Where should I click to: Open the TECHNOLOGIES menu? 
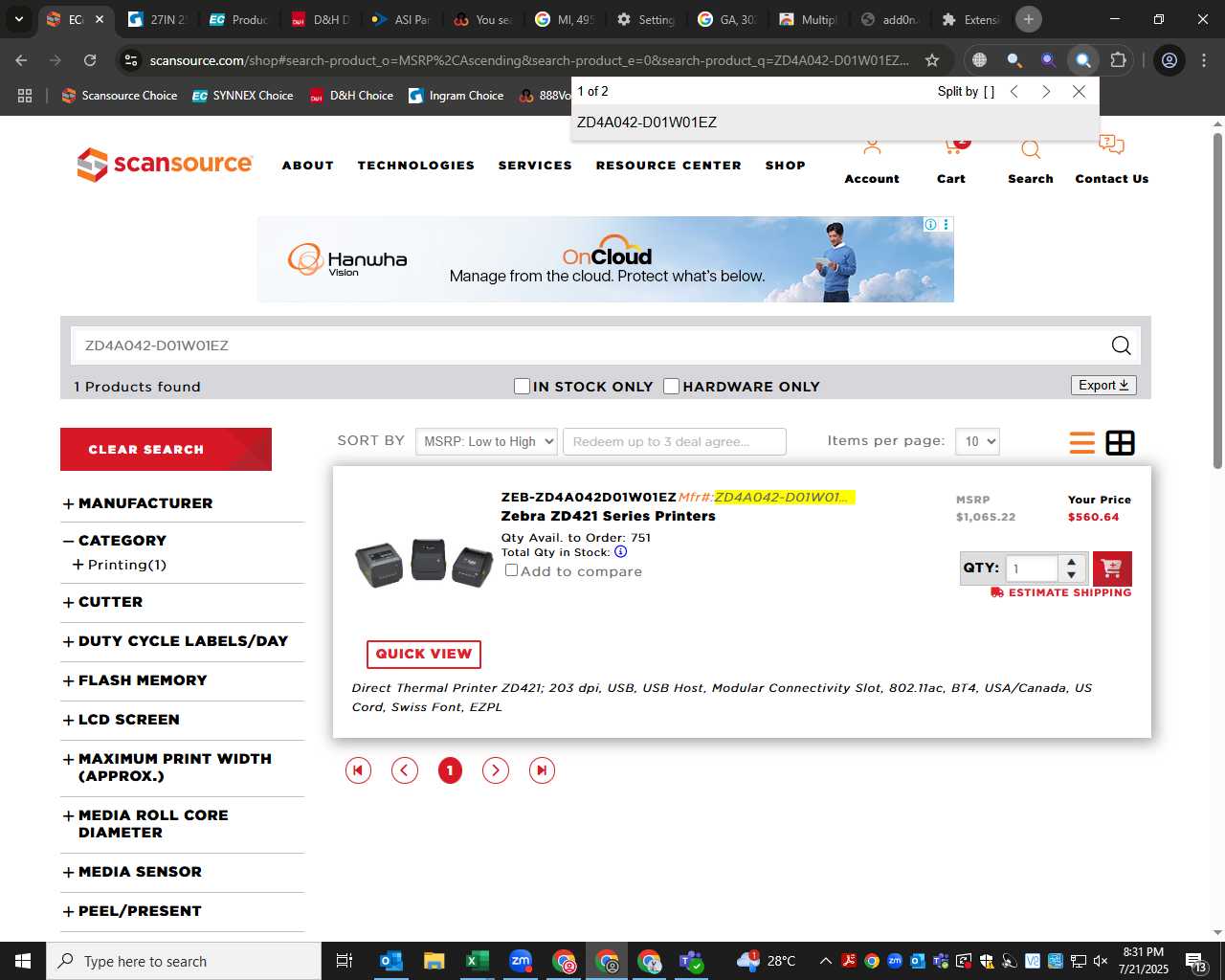pyautogui.click(x=415, y=166)
